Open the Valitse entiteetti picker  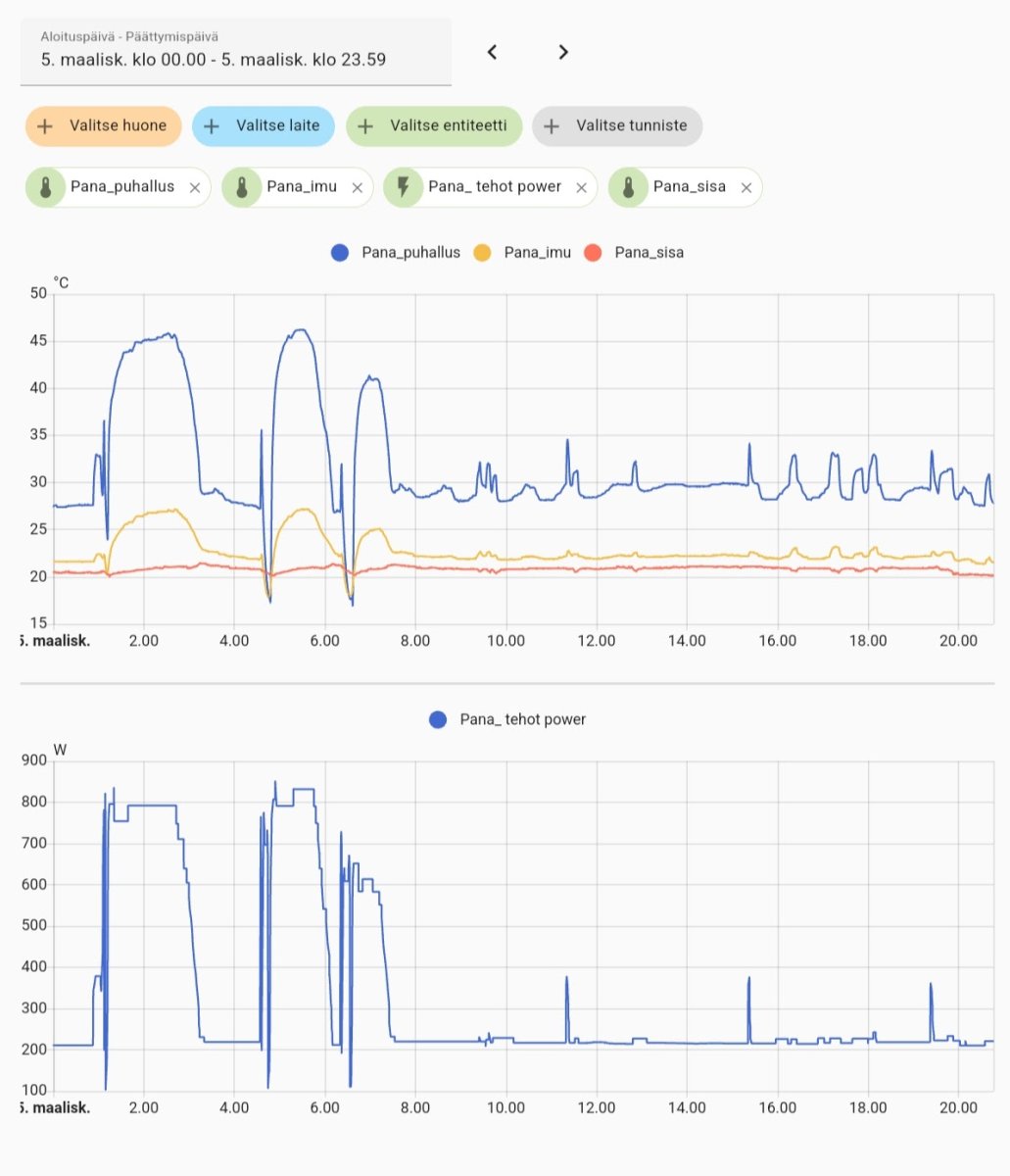coord(434,126)
